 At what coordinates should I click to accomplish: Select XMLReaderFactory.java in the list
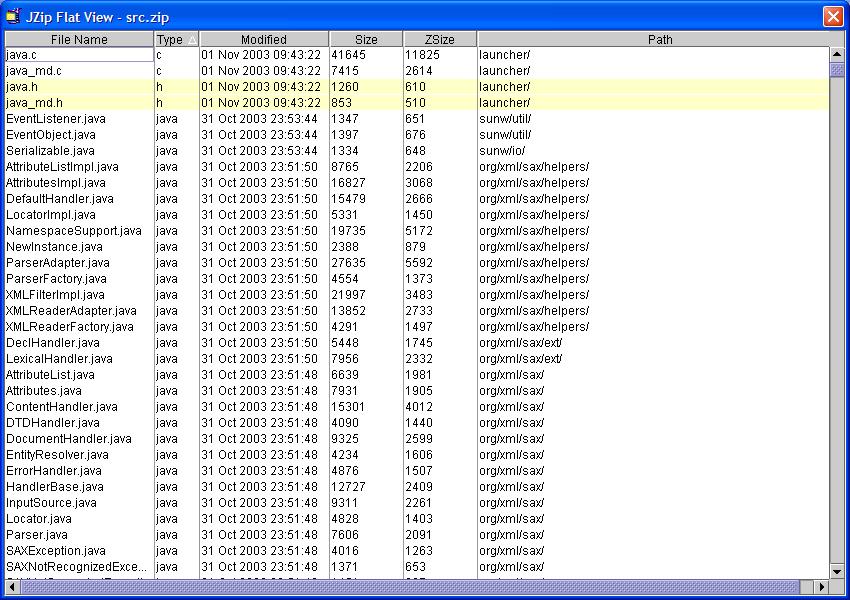click(70, 326)
